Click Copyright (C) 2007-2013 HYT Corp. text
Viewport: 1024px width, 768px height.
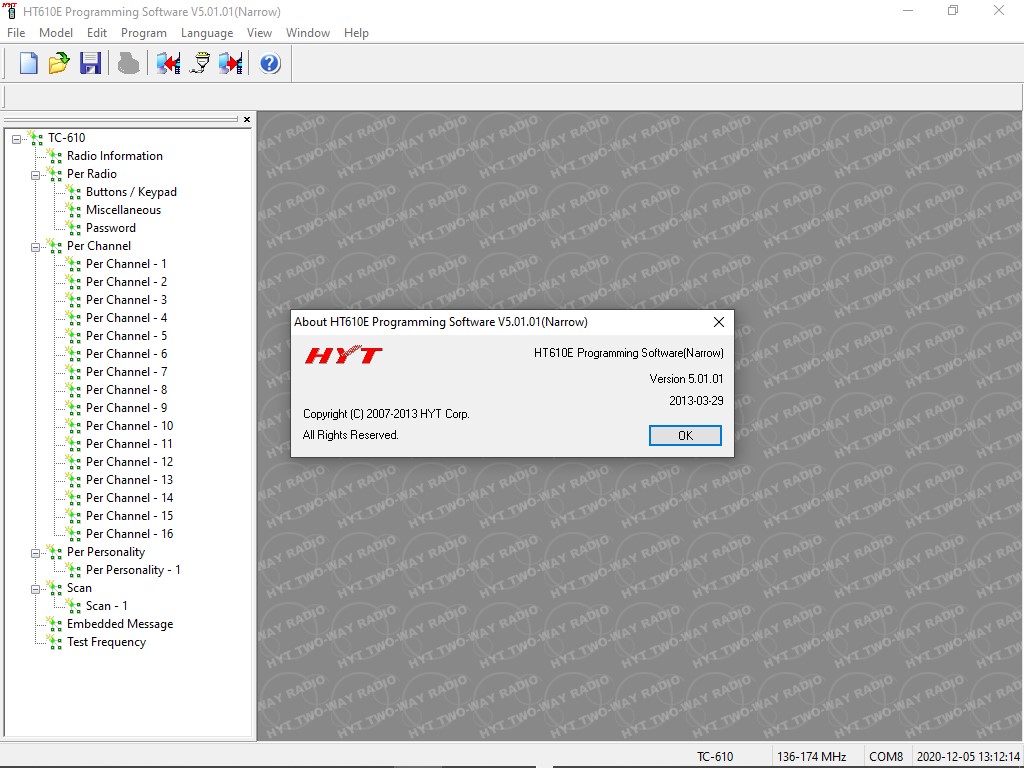(387, 414)
